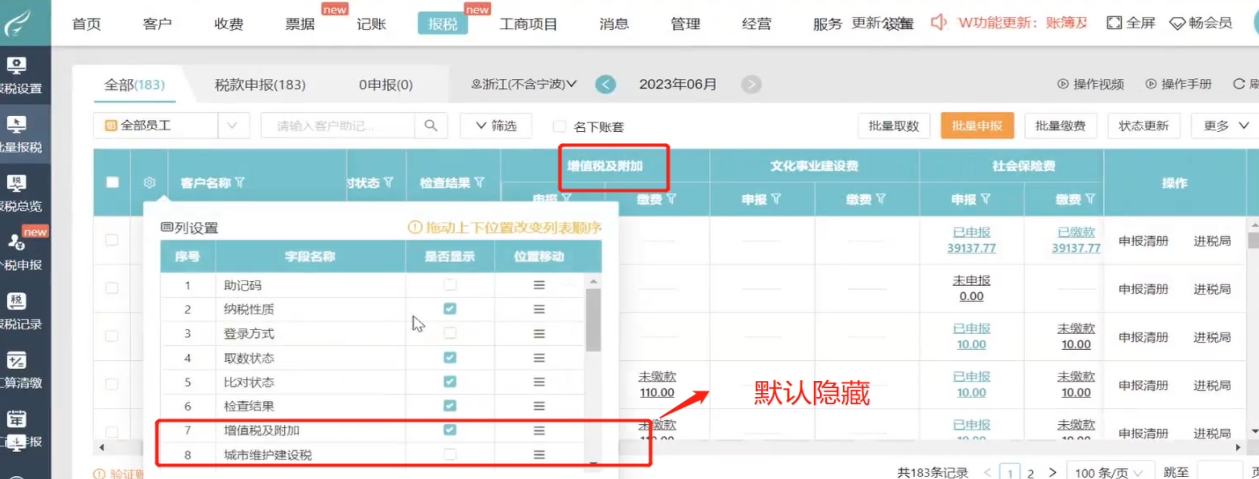Image resolution: width=1259 pixels, height=479 pixels.
Task: Click the 批量缴费 button
Action: (1060, 125)
